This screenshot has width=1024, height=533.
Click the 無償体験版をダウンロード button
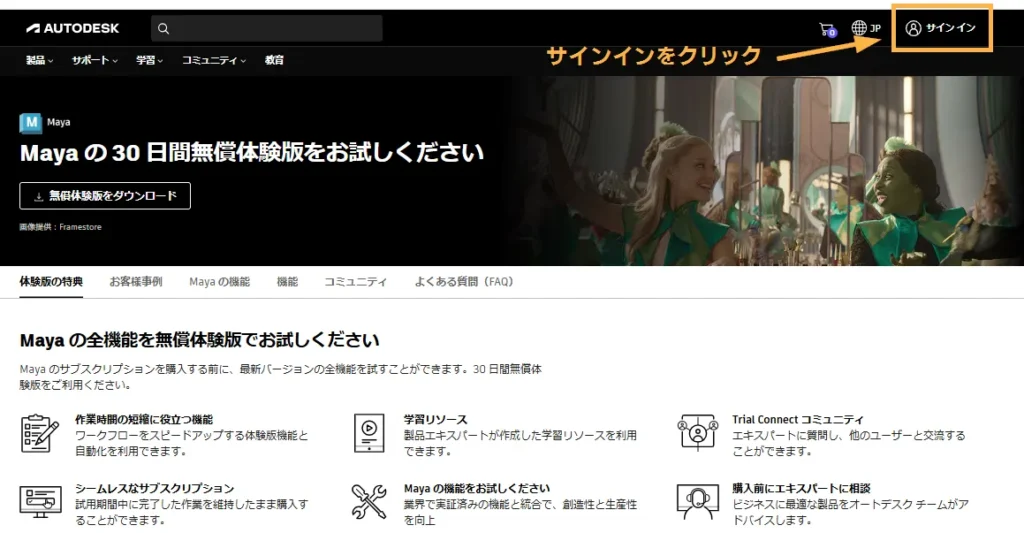(105, 196)
